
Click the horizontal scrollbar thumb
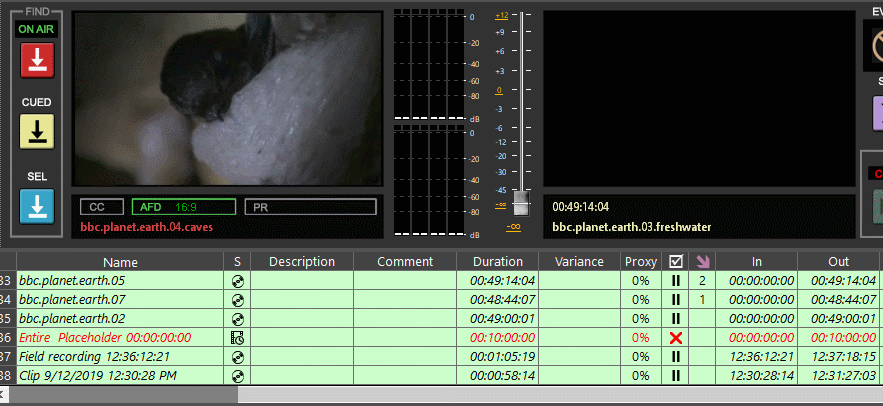[x=124, y=395]
